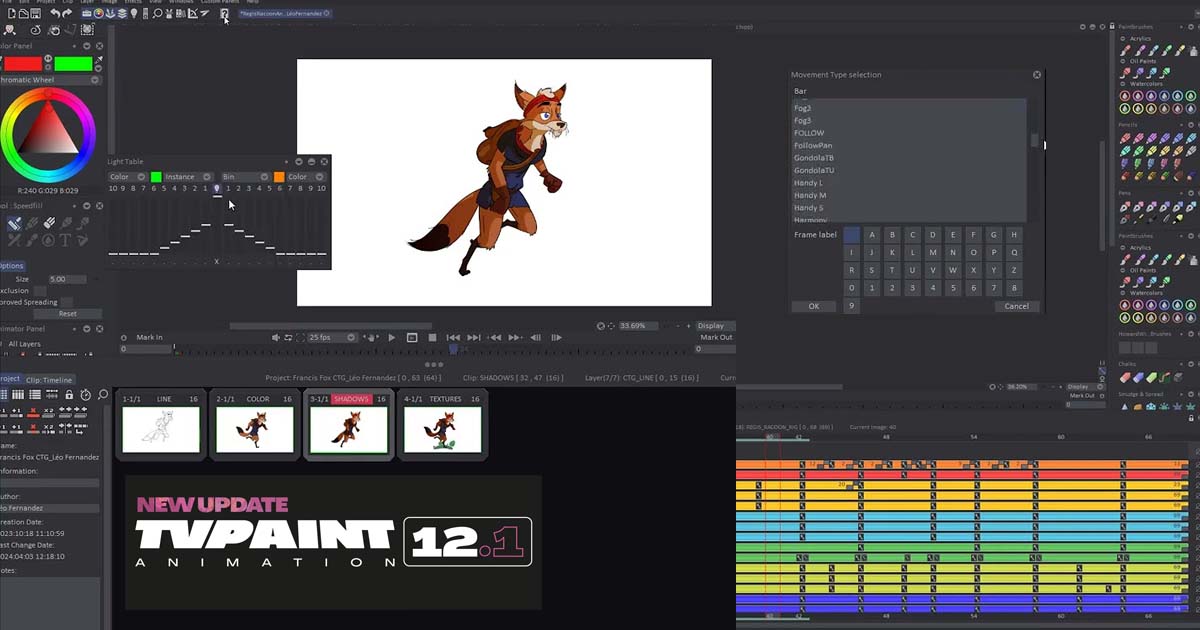Click the Reset button in tool options

[67, 313]
